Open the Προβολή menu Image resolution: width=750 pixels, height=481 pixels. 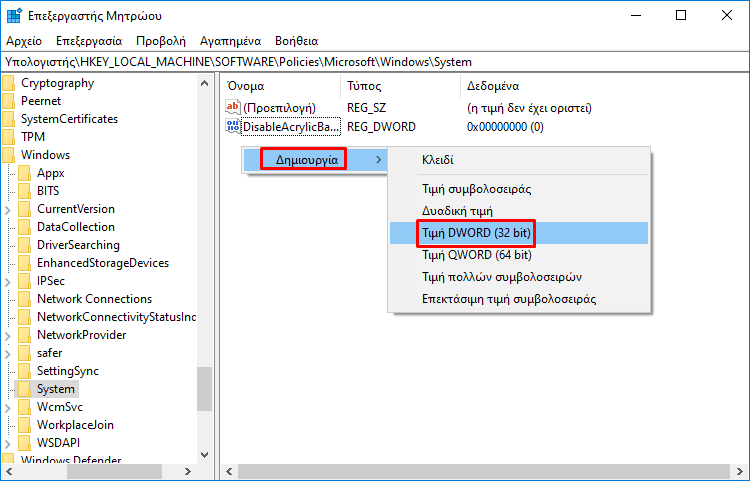point(161,41)
